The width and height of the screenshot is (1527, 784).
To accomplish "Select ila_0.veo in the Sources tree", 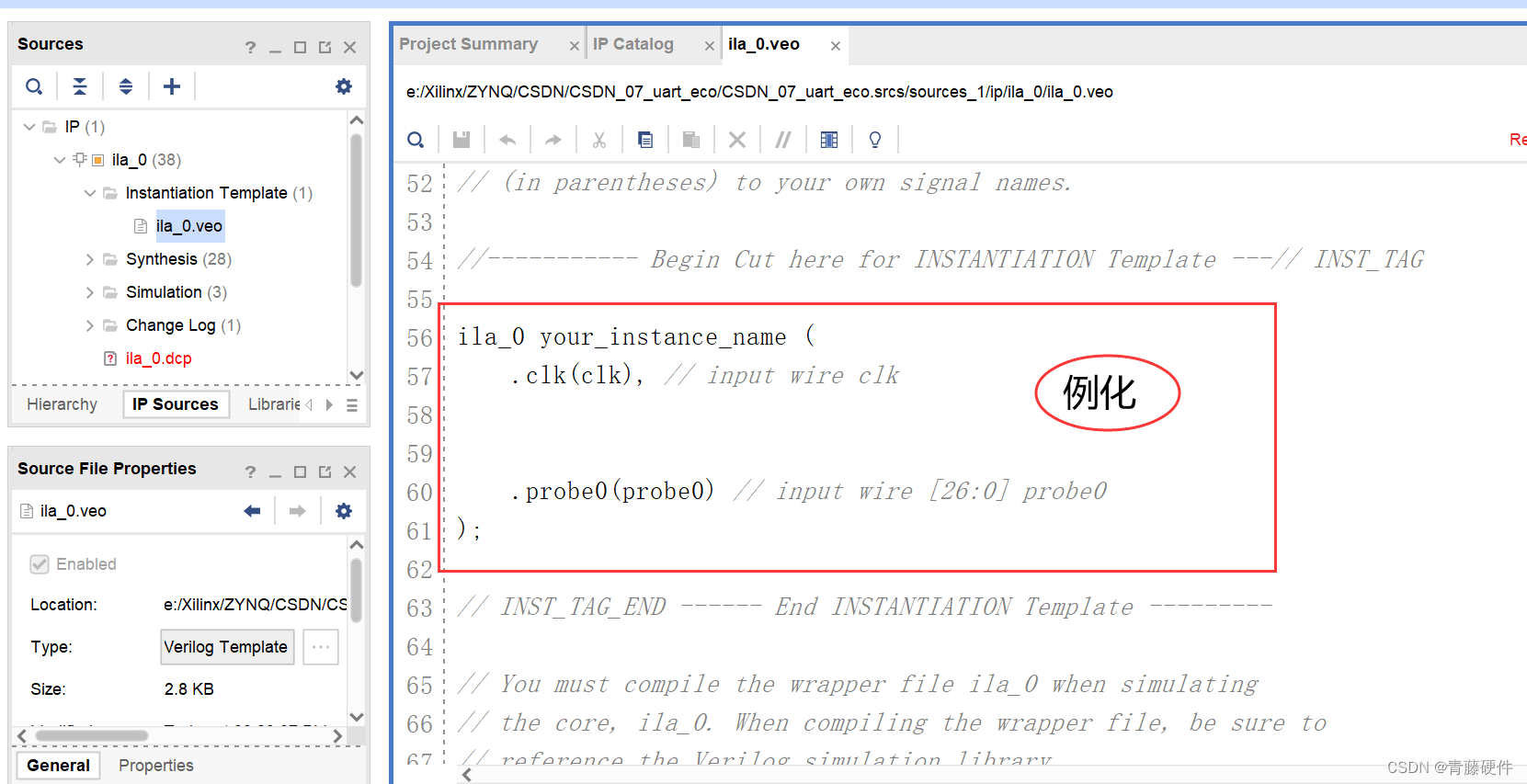I will tap(189, 226).
